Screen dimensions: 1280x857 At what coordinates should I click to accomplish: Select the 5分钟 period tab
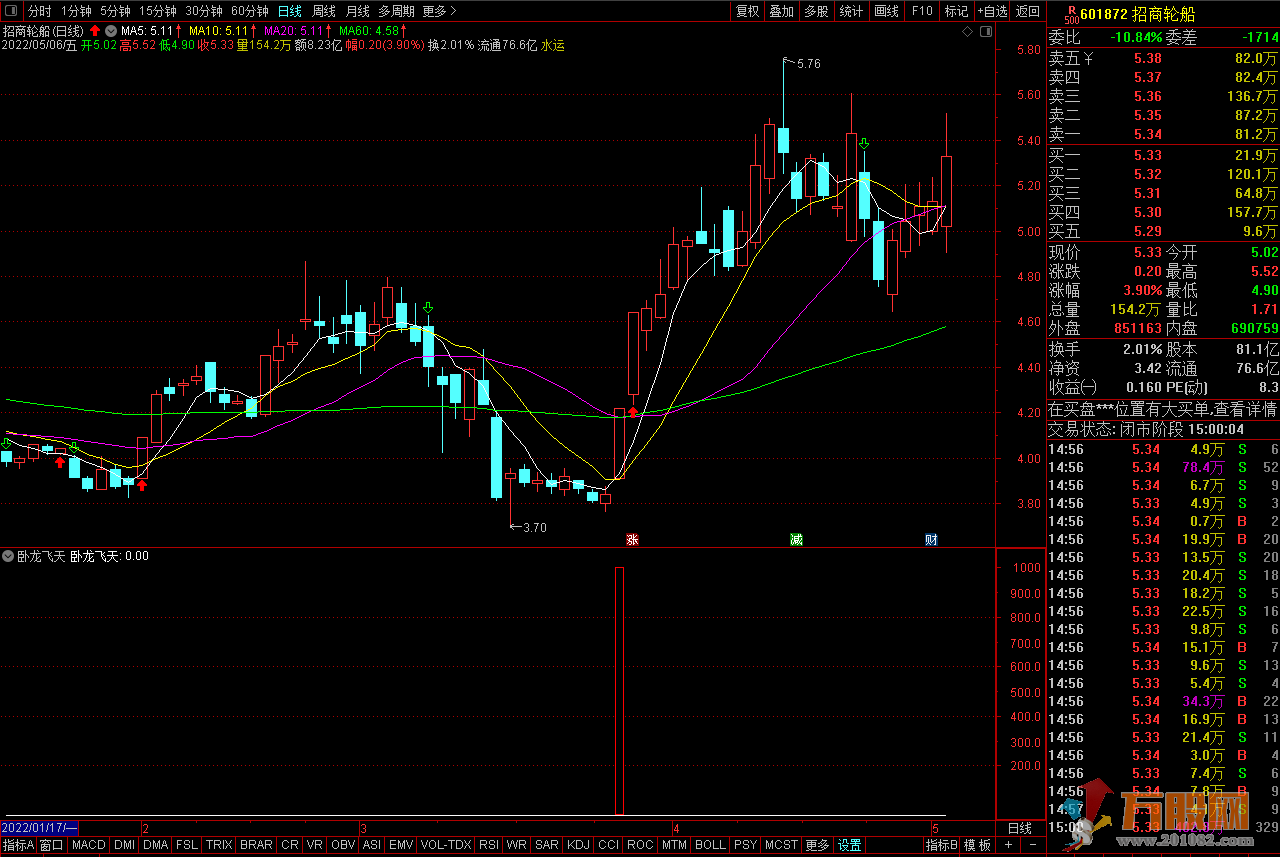[115, 11]
